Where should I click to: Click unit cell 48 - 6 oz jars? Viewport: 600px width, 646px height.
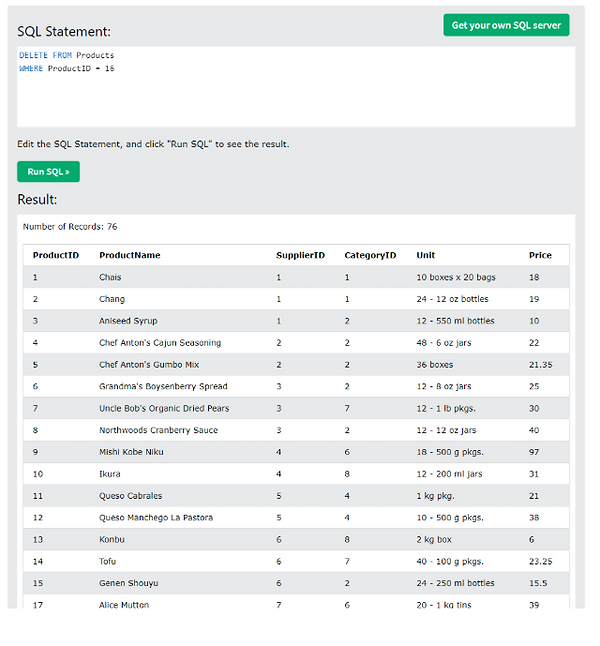(443, 343)
